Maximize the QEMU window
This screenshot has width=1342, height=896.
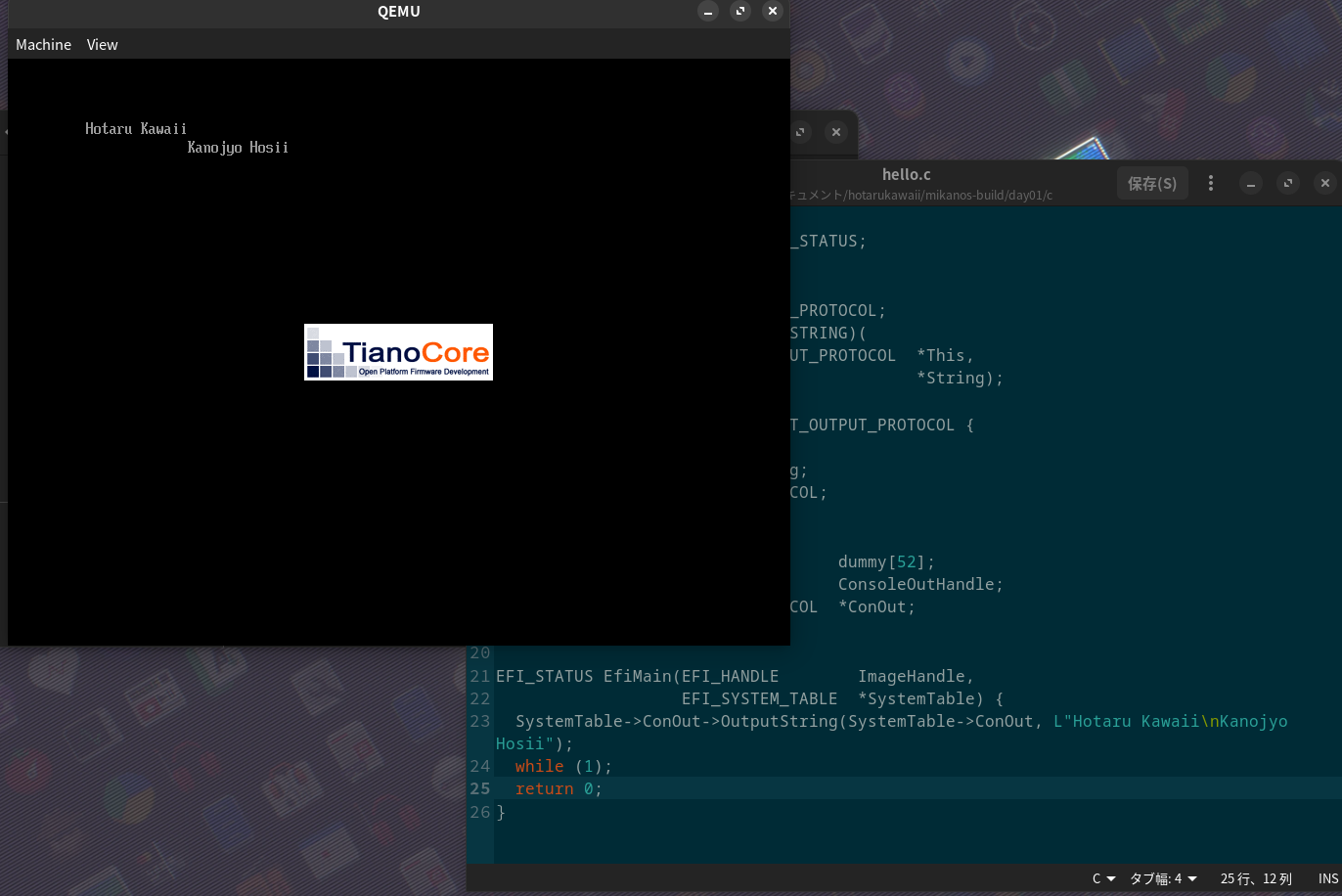click(740, 12)
